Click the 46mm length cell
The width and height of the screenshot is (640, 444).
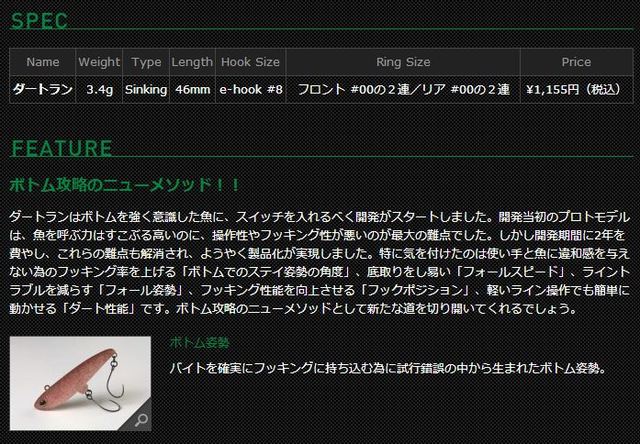tap(192, 89)
